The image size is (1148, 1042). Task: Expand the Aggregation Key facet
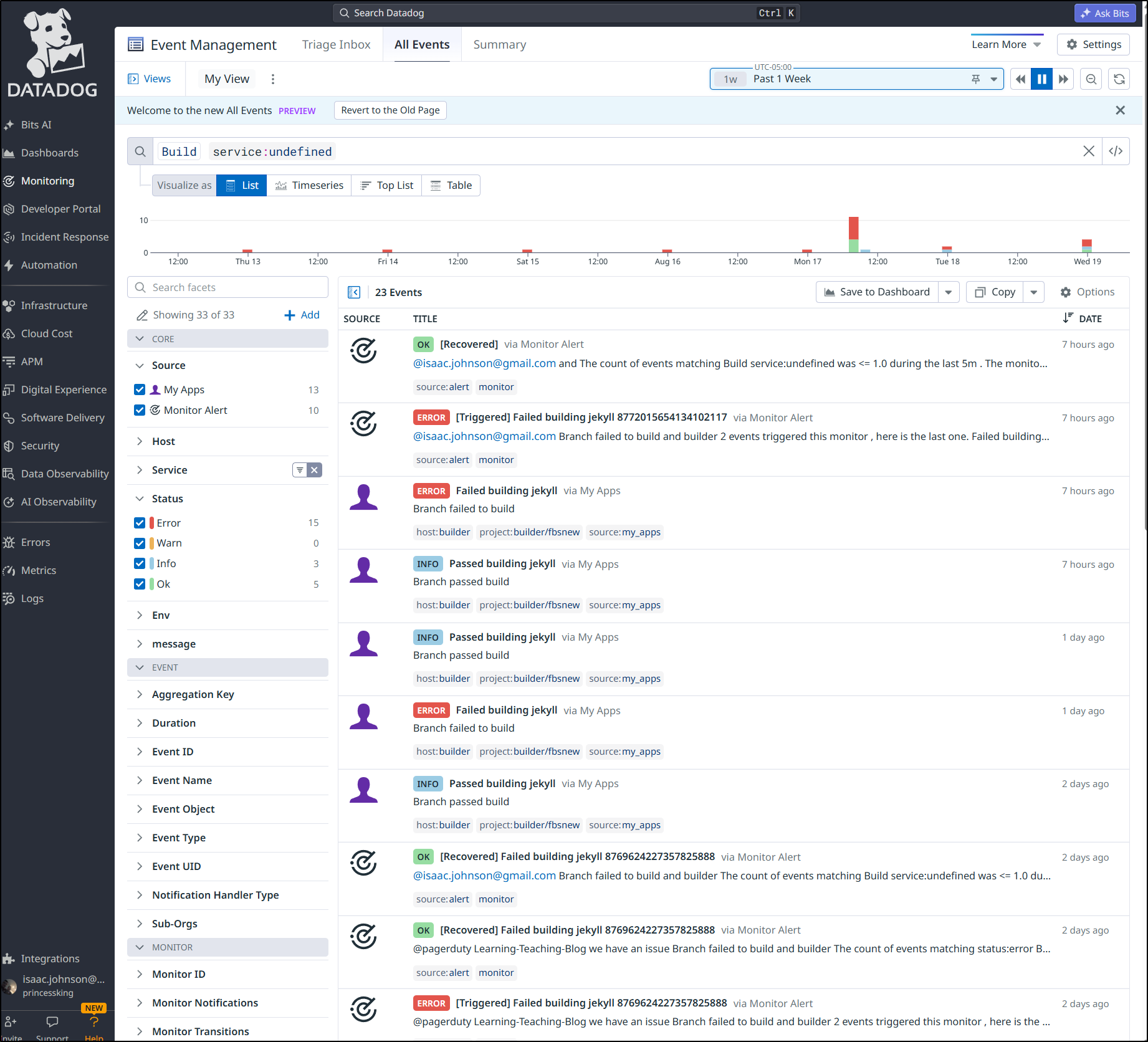click(x=140, y=694)
